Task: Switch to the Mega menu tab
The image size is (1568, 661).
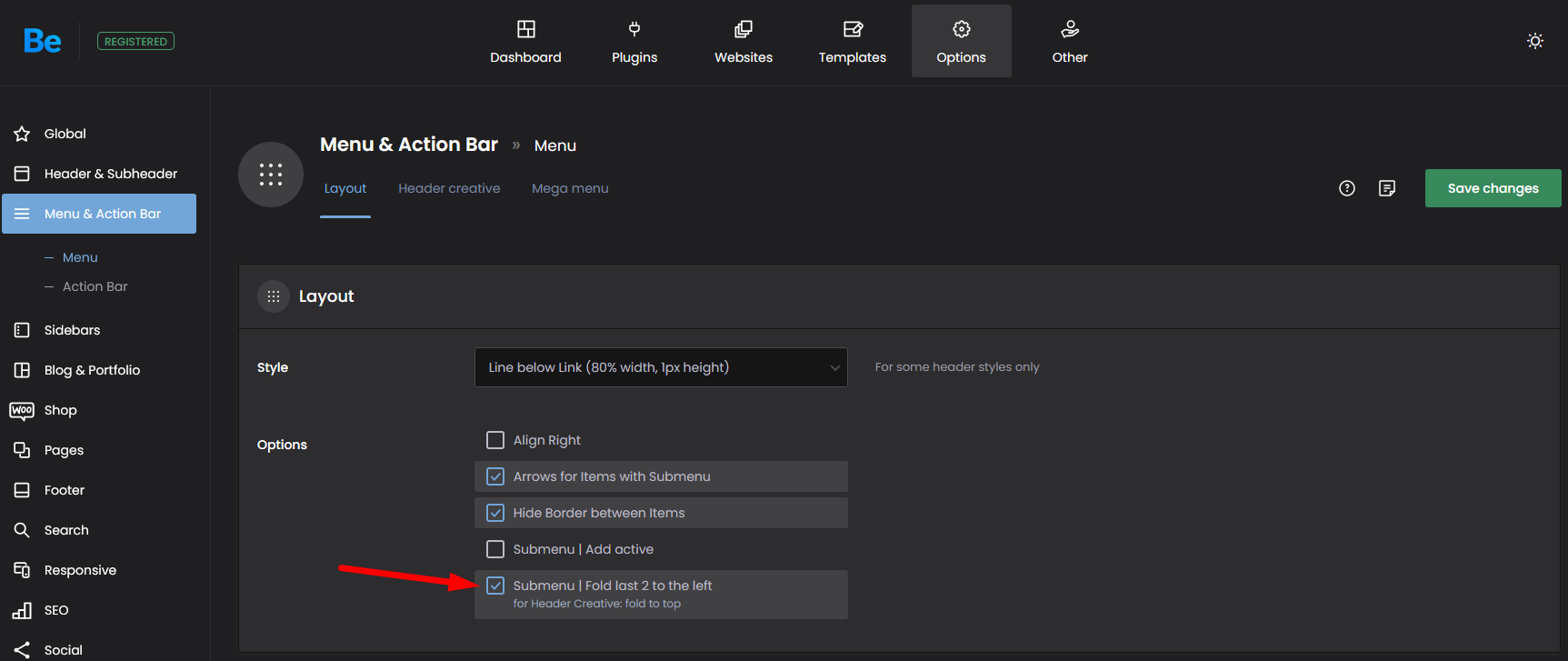Action: point(570,188)
